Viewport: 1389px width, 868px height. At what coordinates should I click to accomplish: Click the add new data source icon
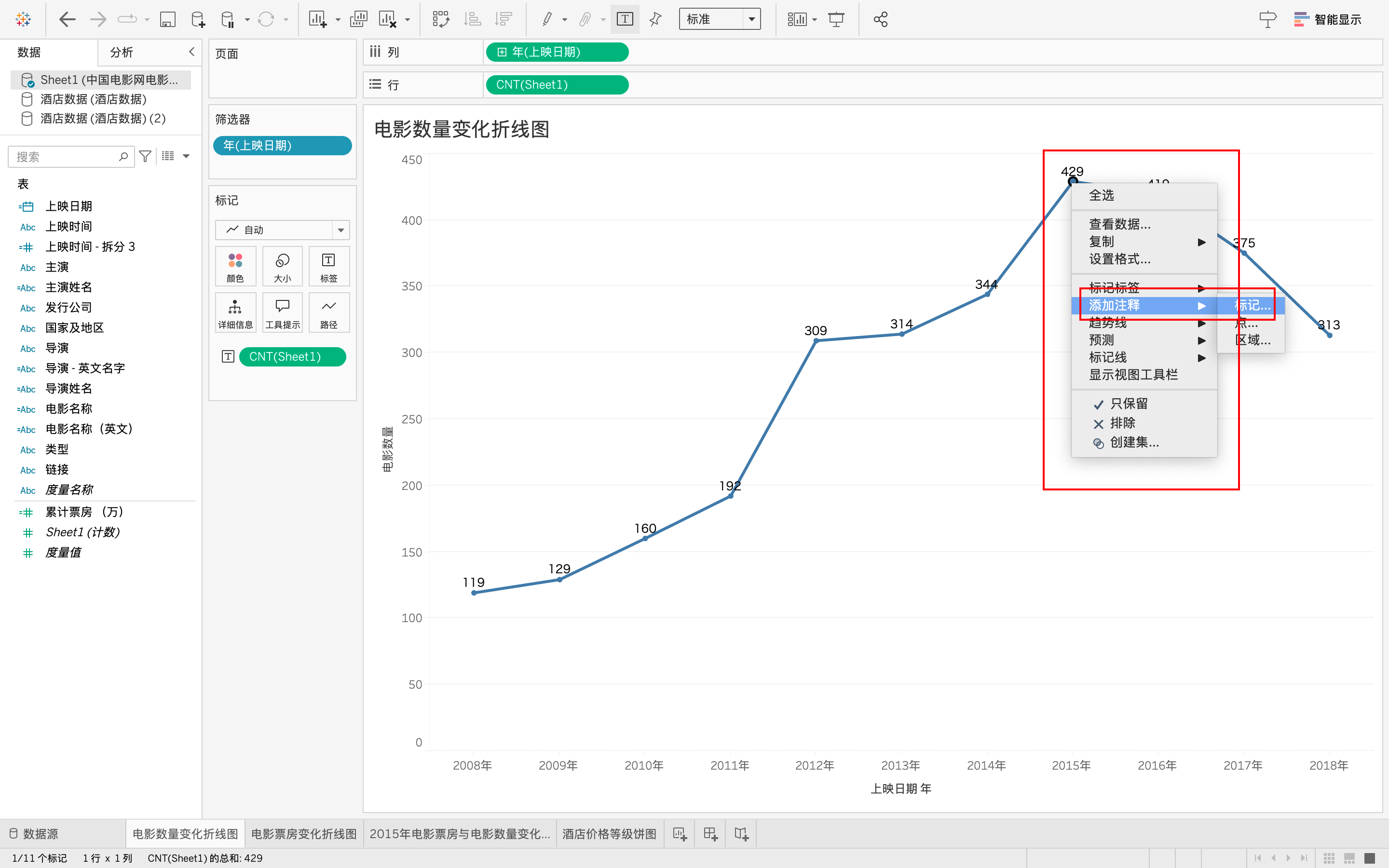point(197,19)
